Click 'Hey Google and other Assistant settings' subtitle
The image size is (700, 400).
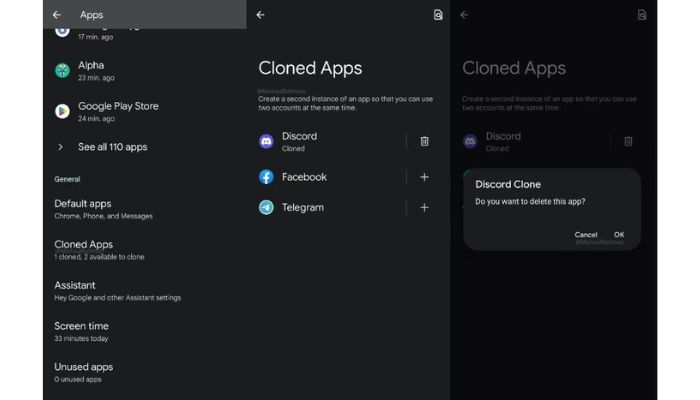[x=118, y=298]
